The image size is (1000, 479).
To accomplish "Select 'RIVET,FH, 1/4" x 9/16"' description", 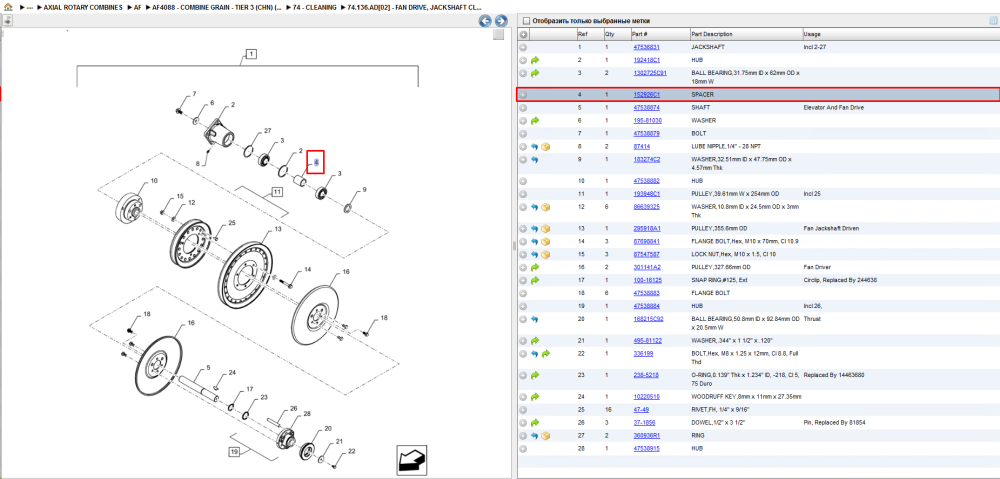I will 723,409.
